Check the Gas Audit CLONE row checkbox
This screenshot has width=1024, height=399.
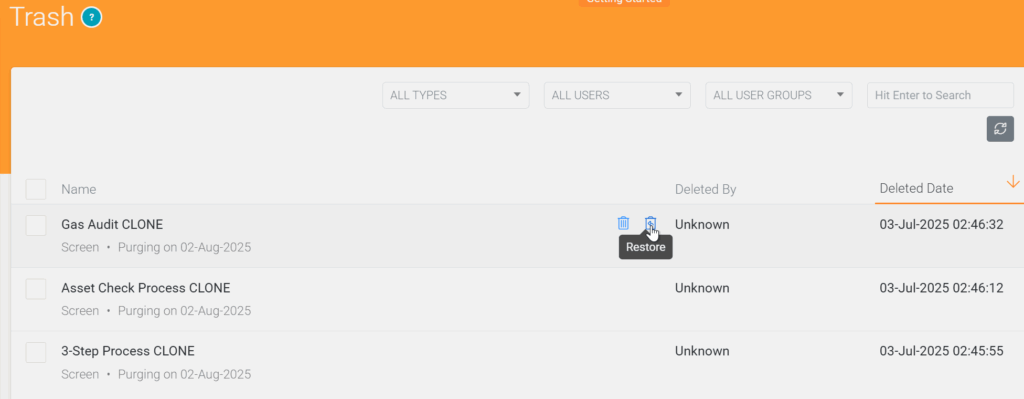[x=36, y=225]
